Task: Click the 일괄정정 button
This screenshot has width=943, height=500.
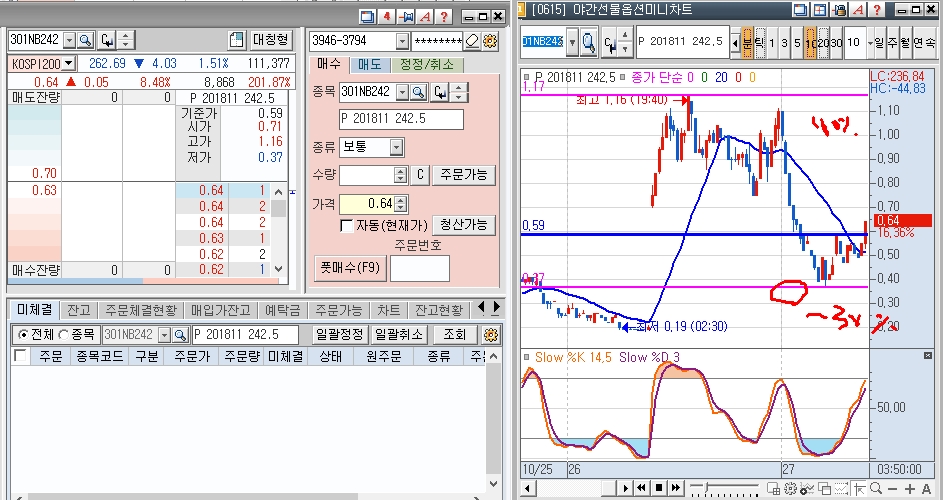Action: [x=339, y=335]
